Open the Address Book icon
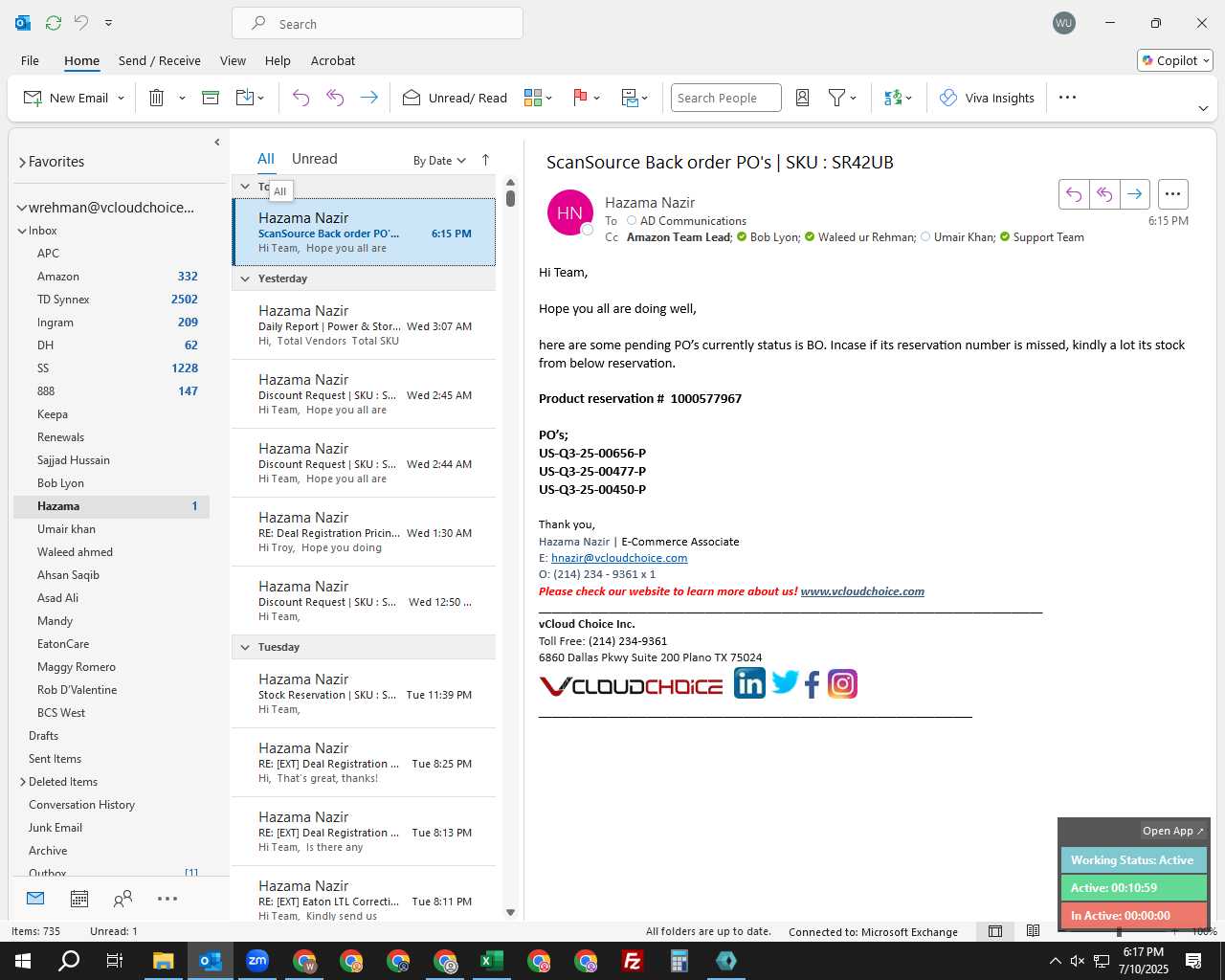 tap(802, 98)
